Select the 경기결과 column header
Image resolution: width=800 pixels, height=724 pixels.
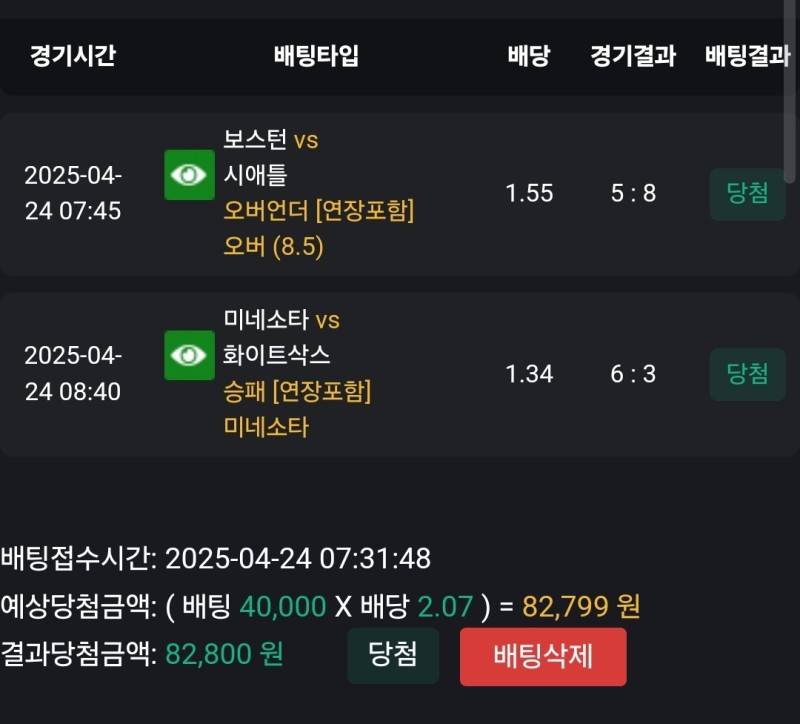(x=633, y=56)
